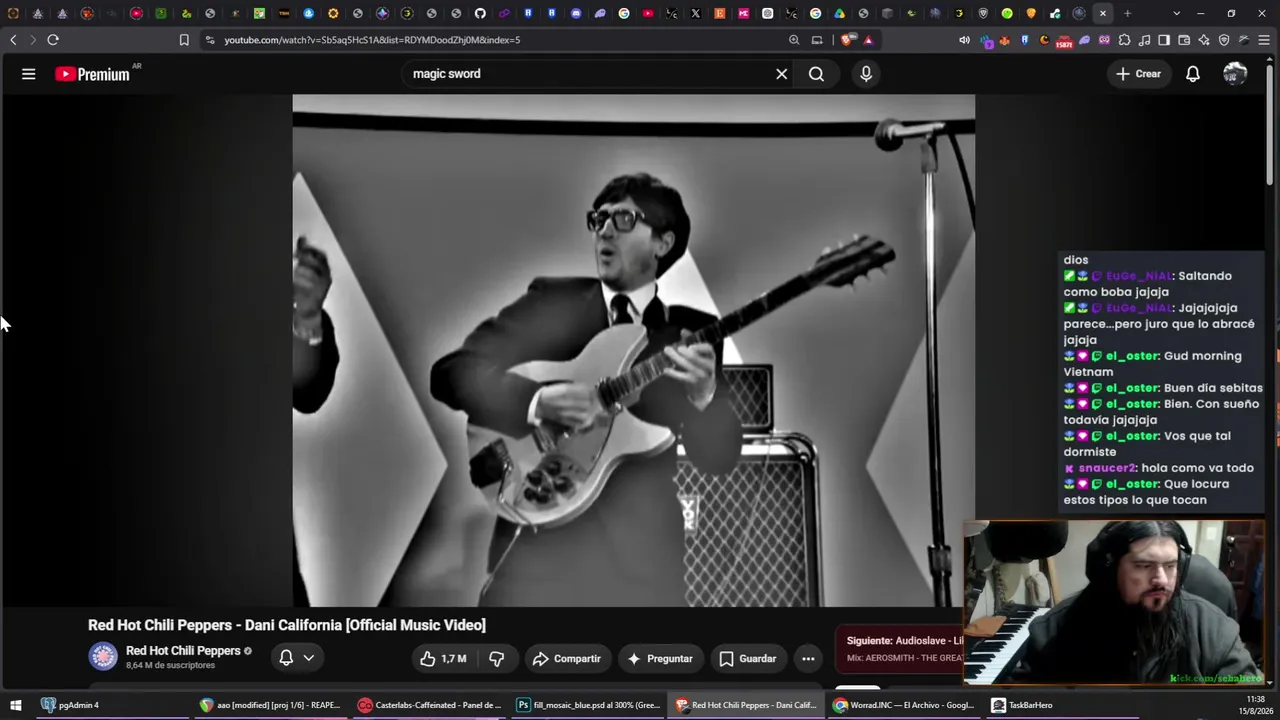Screen dimensions: 1280x720
Task: Switch to the REAPER project in the taskbar
Action: click(271, 705)
